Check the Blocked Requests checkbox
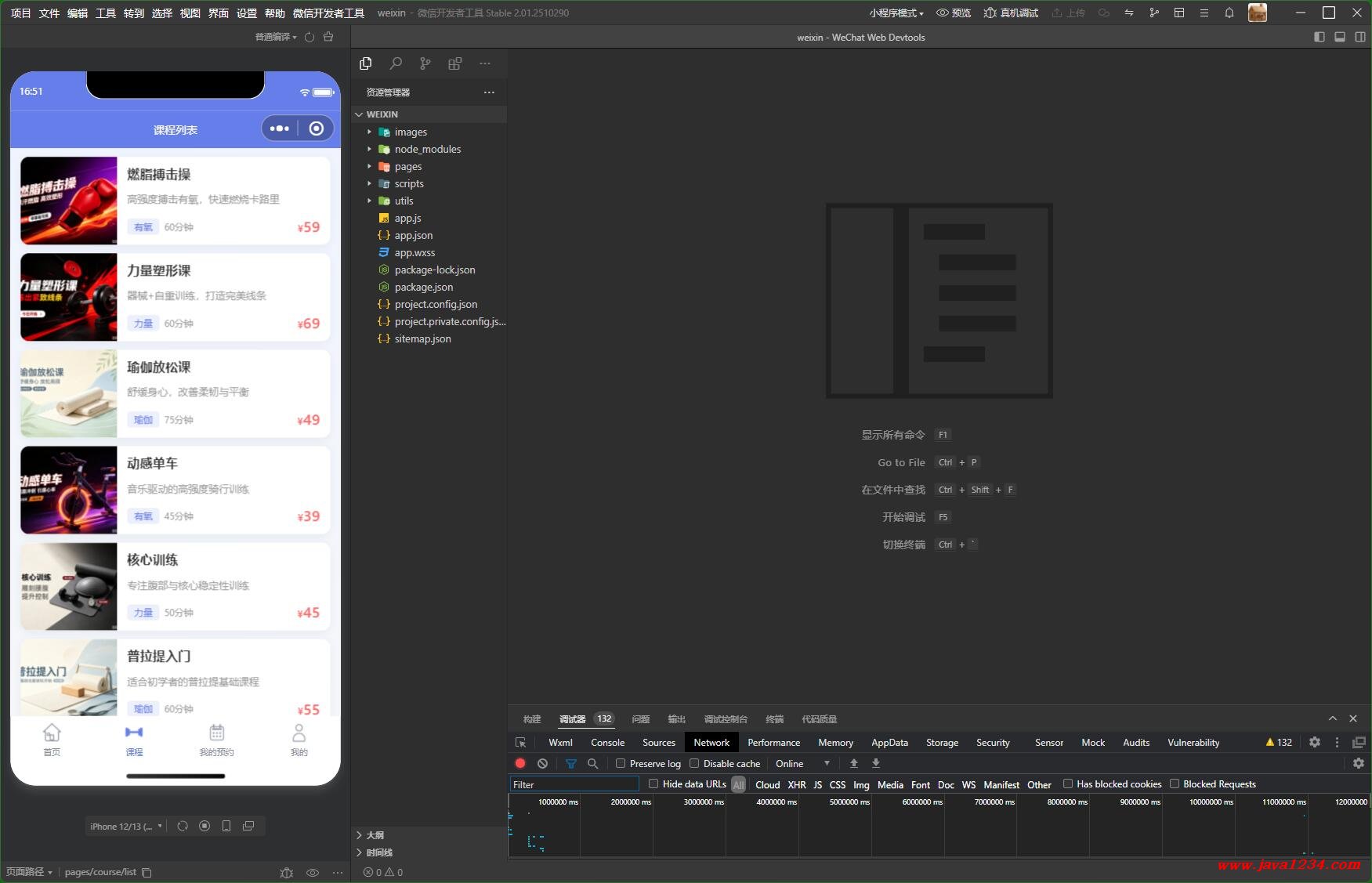Viewport: 1372px width, 883px height. 1175,783
